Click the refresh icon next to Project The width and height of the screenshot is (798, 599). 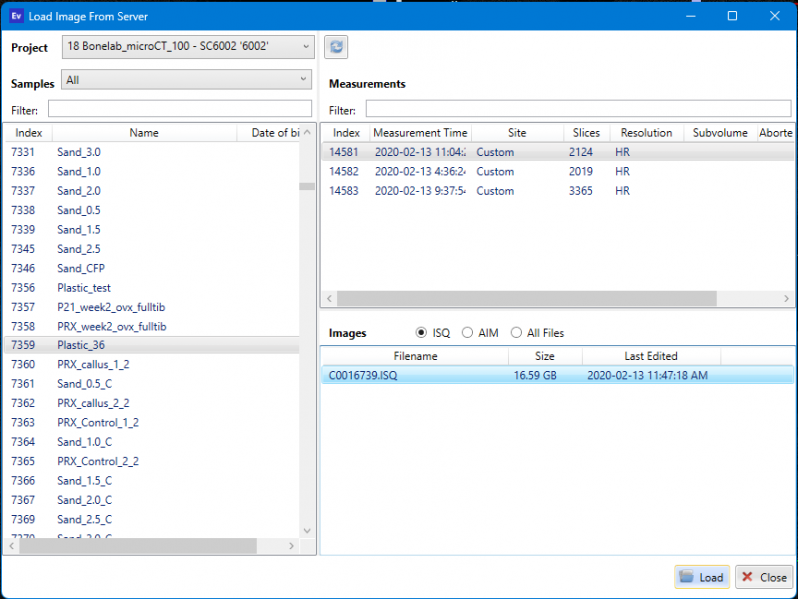[336, 47]
